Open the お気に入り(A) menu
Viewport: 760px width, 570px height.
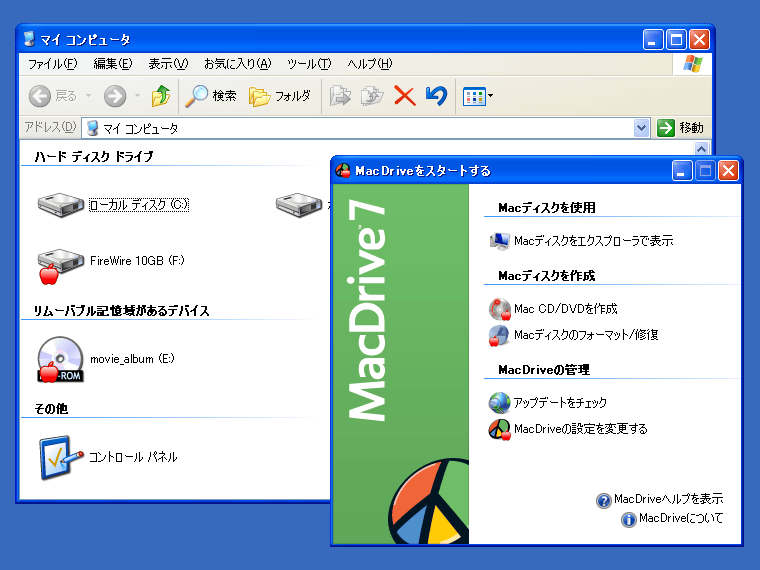238,64
